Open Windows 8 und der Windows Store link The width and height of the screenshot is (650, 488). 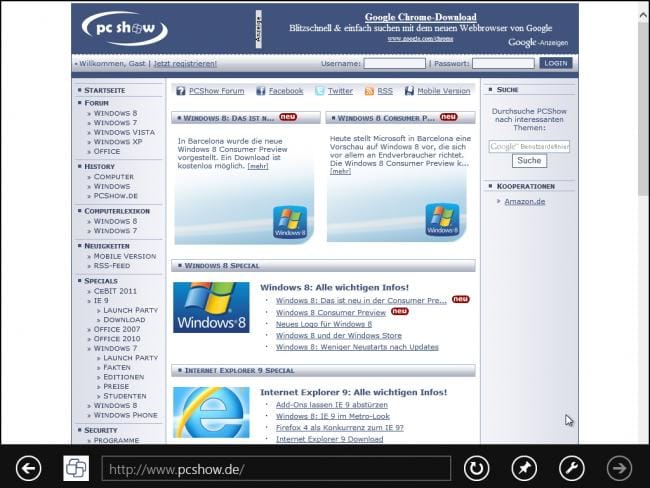(x=339, y=335)
